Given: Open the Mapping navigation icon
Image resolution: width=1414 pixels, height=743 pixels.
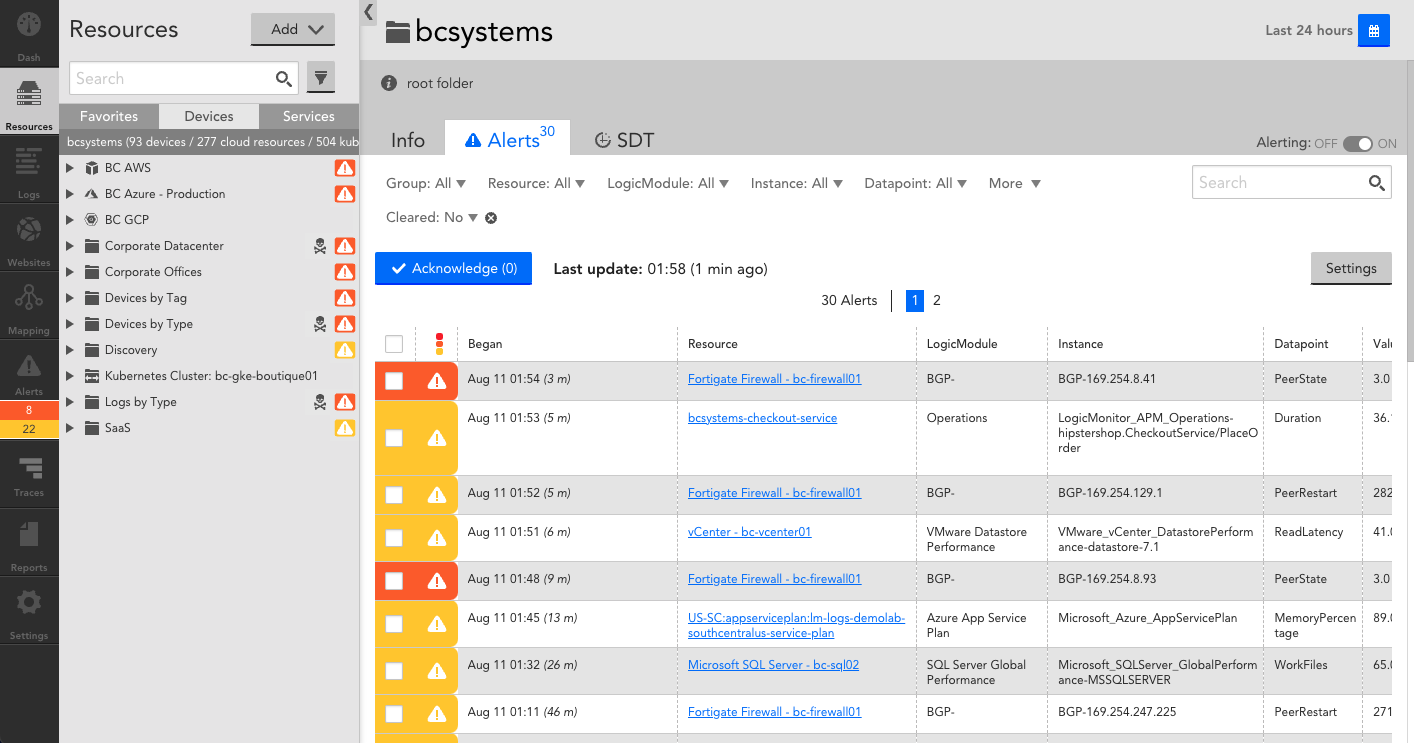Looking at the screenshot, I should [29, 298].
